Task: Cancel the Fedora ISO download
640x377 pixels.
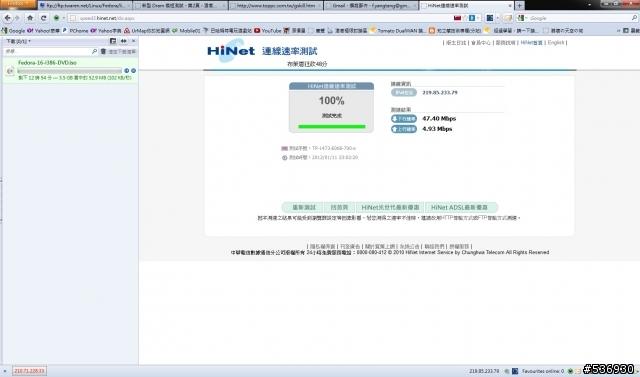Action: point(133,71)
